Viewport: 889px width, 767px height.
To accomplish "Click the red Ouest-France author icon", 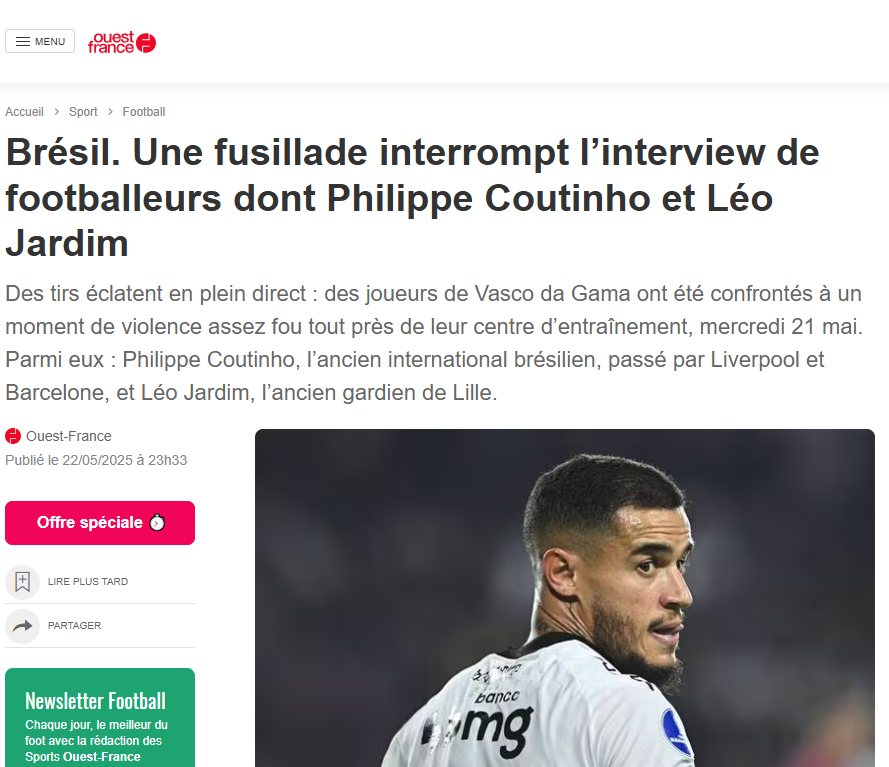I will [x=13, y=436].
